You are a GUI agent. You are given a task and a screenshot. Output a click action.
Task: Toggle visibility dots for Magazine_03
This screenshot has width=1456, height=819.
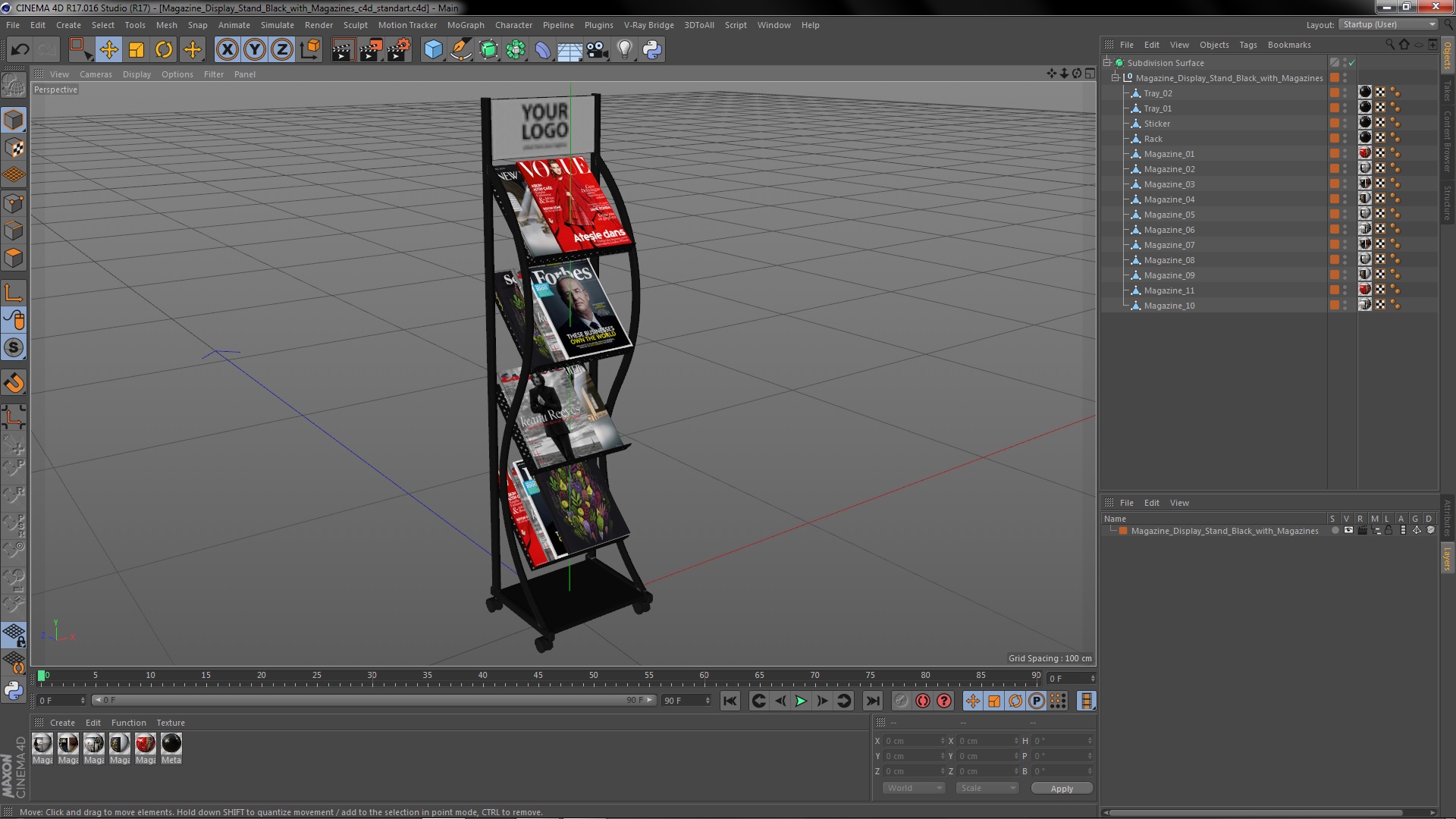coord(1345,184)
